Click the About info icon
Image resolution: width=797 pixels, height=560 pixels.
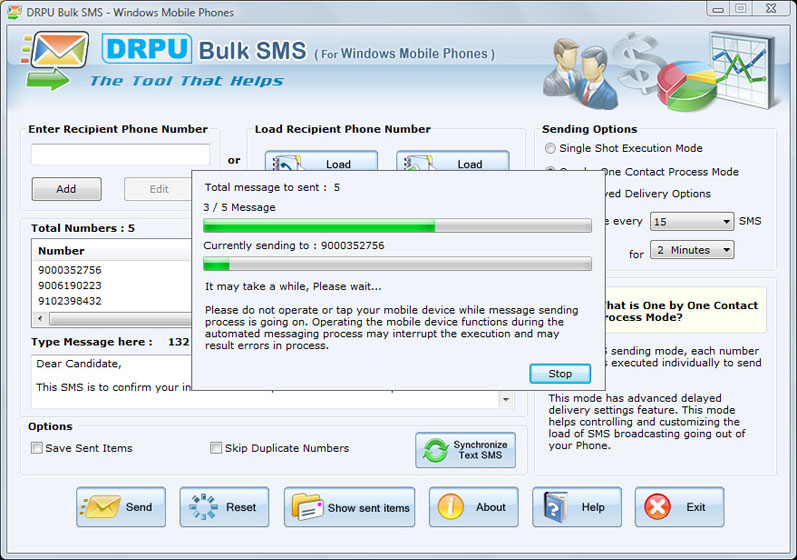tap(451, 507)
